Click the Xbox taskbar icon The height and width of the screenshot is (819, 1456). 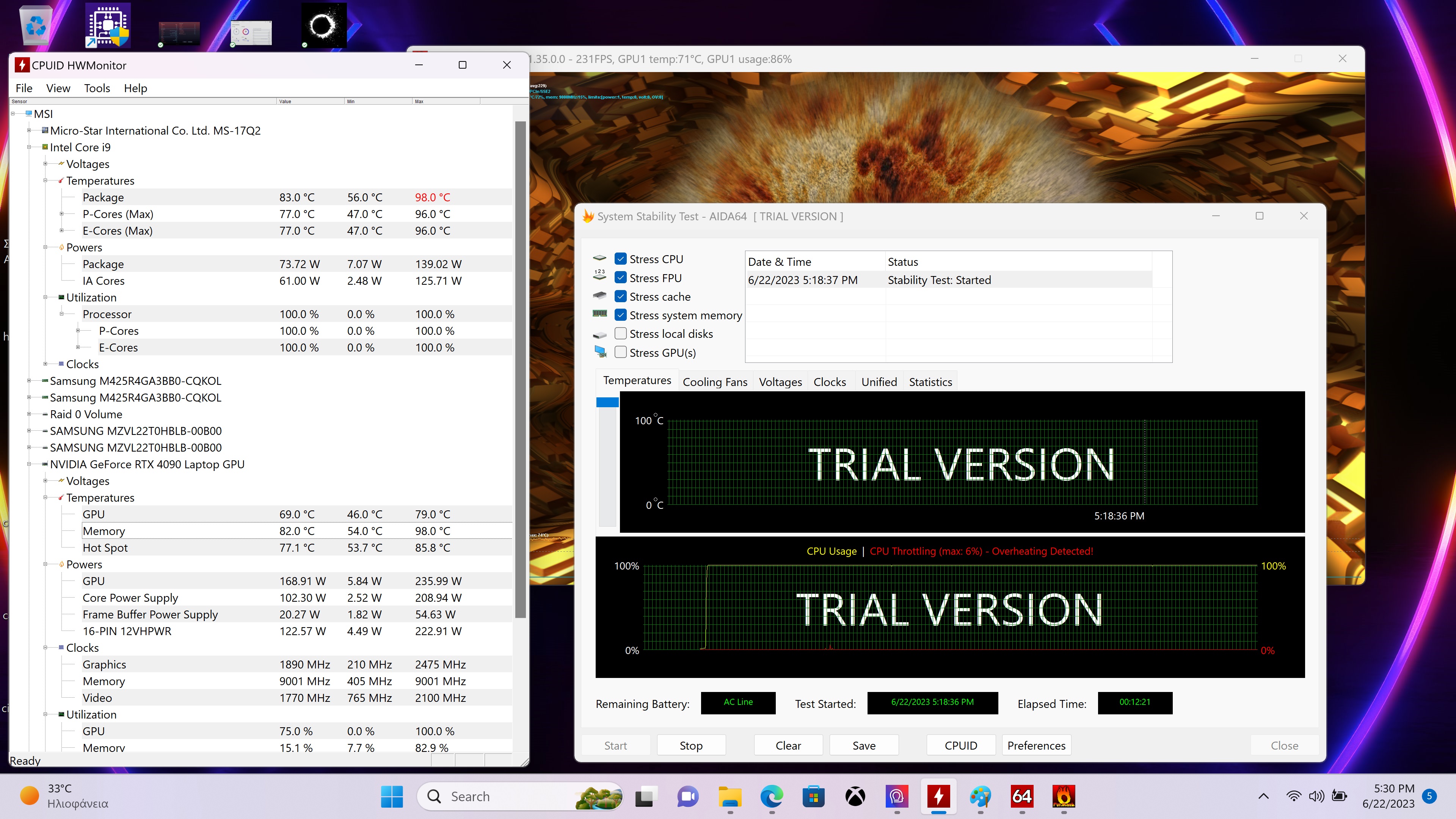click(855, 796)
